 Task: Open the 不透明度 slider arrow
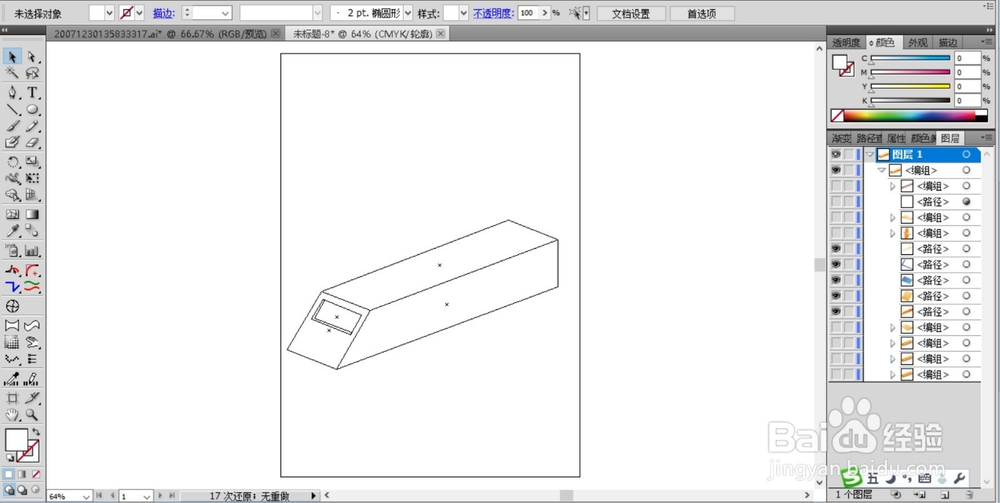click(x=545, y=13)
